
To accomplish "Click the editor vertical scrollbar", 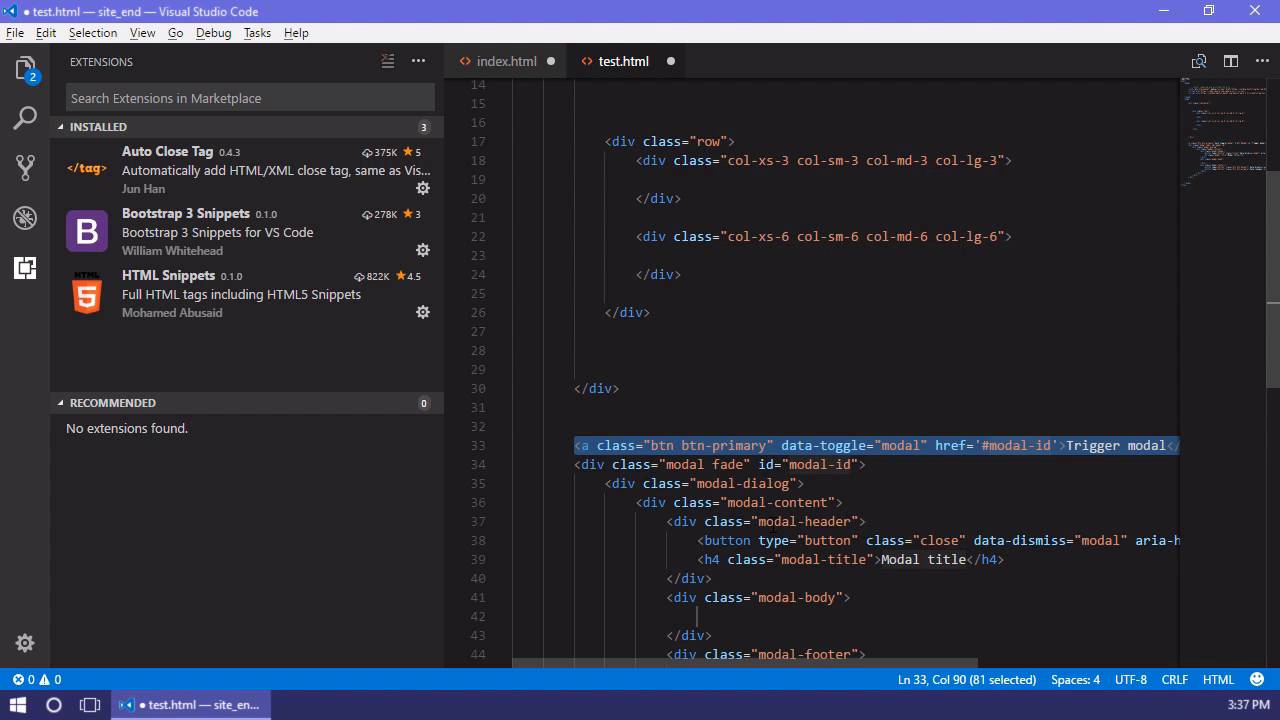I will [x=1273, y=280].
